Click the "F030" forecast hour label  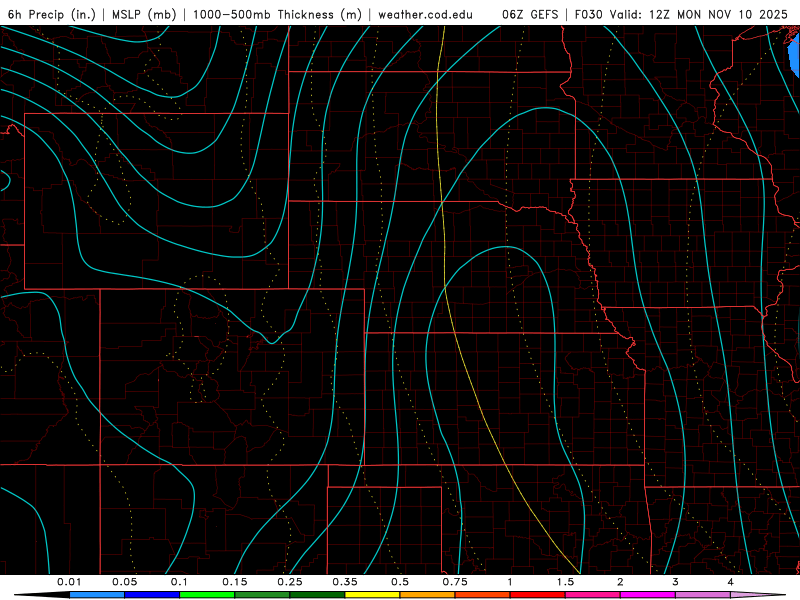click(x=589, y=14)
